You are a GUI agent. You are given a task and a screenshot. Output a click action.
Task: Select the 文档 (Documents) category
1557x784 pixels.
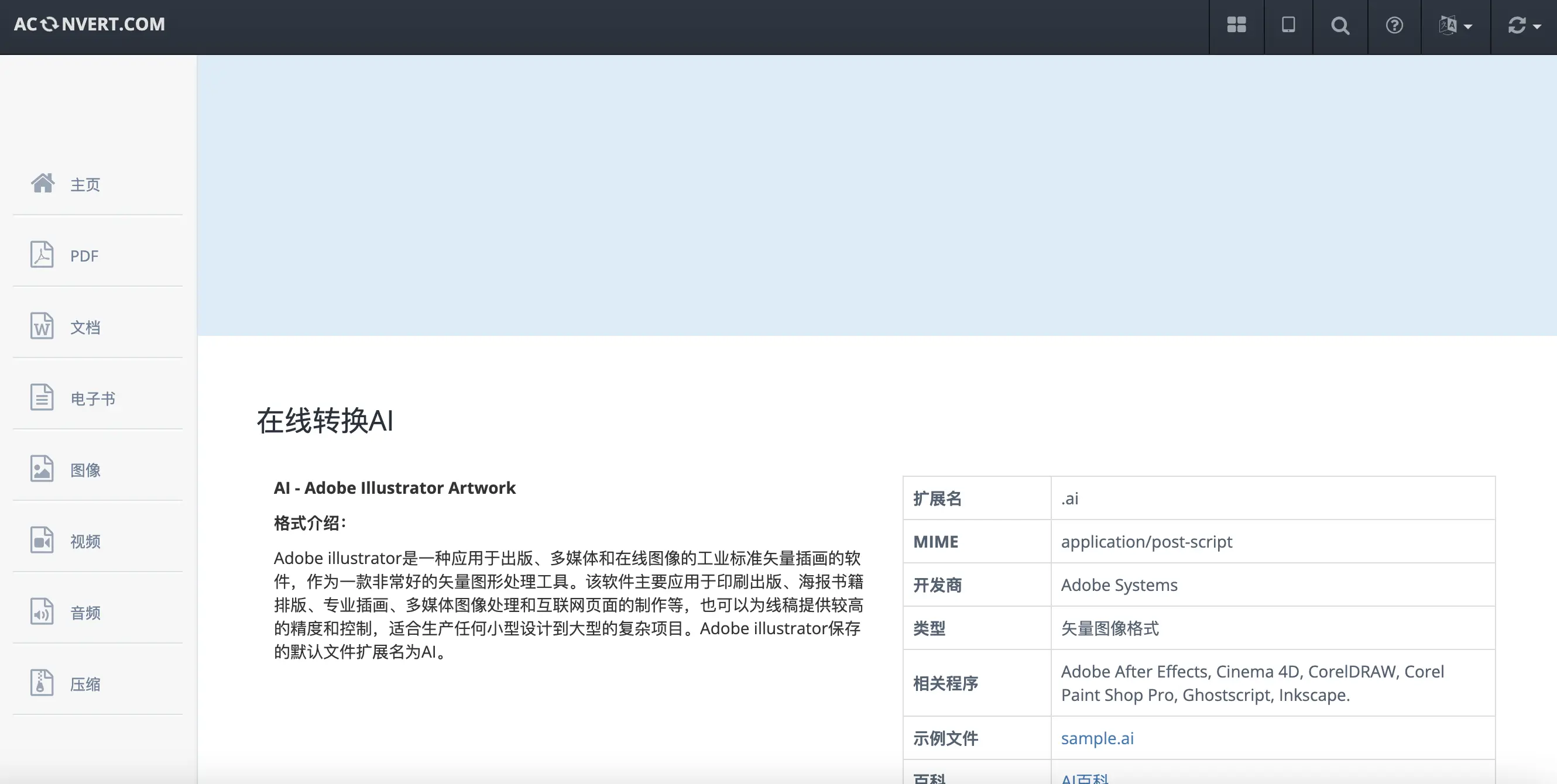(x=85, y=327)
